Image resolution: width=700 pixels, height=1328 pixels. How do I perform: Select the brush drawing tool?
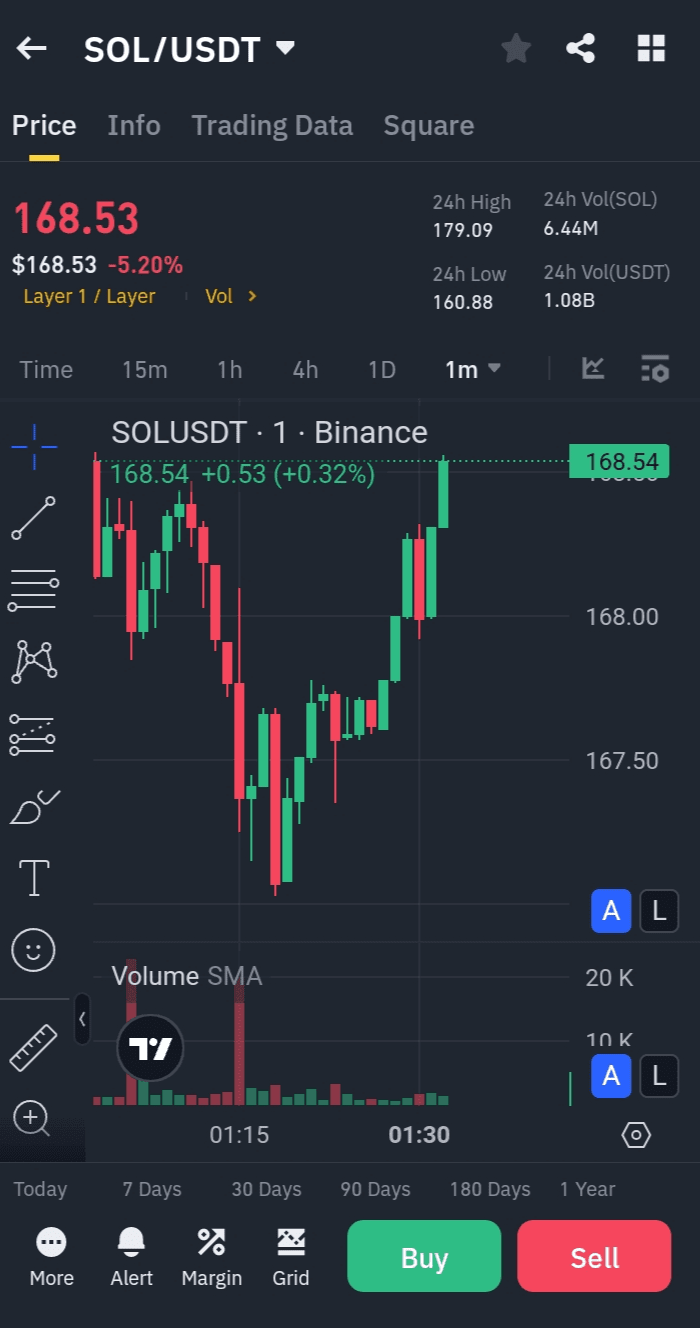pyautogui.click(x=34, y=806)
